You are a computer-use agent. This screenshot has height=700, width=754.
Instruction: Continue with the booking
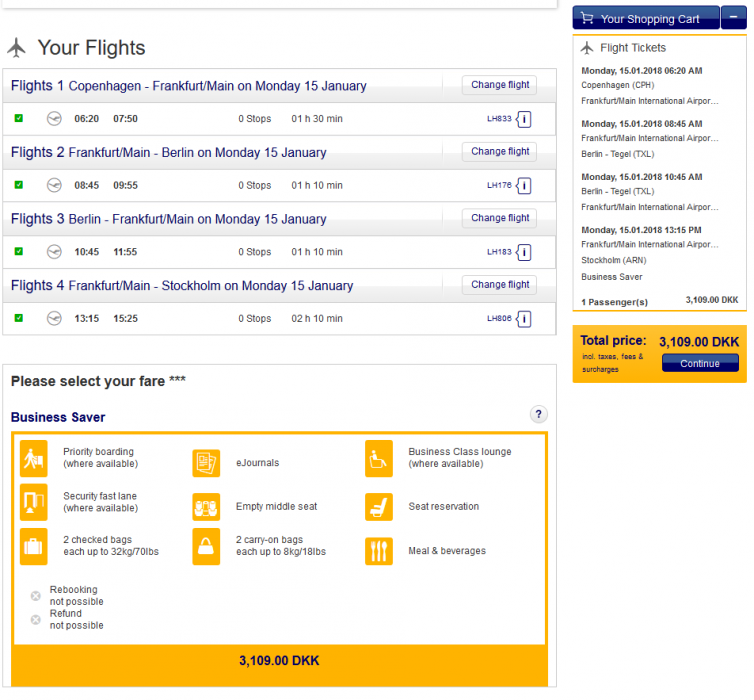(x=700, y=363)
